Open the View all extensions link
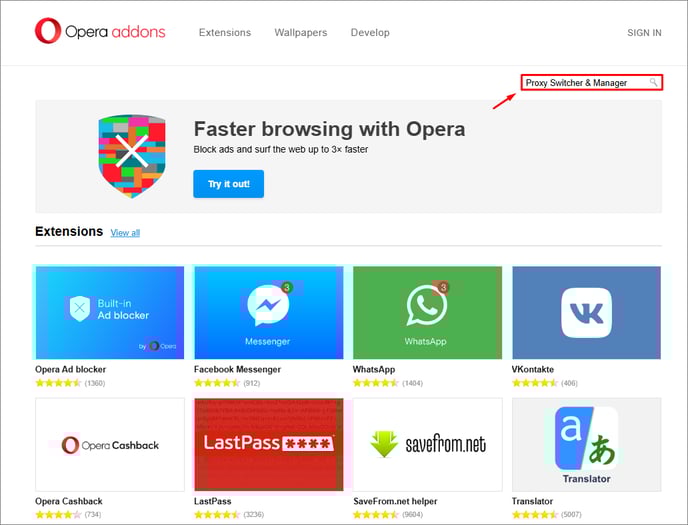Screen dimensions: 688x525 [125, 233]
